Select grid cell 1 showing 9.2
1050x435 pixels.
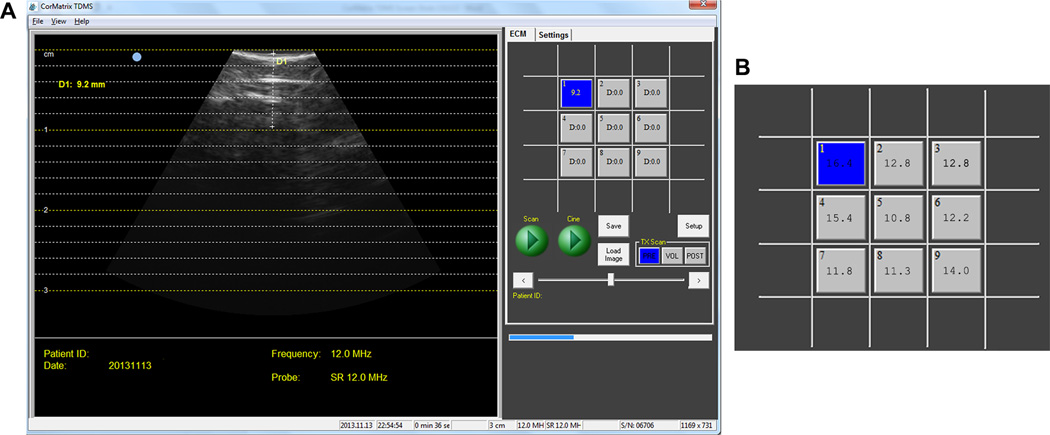click(x=575, y=93)
